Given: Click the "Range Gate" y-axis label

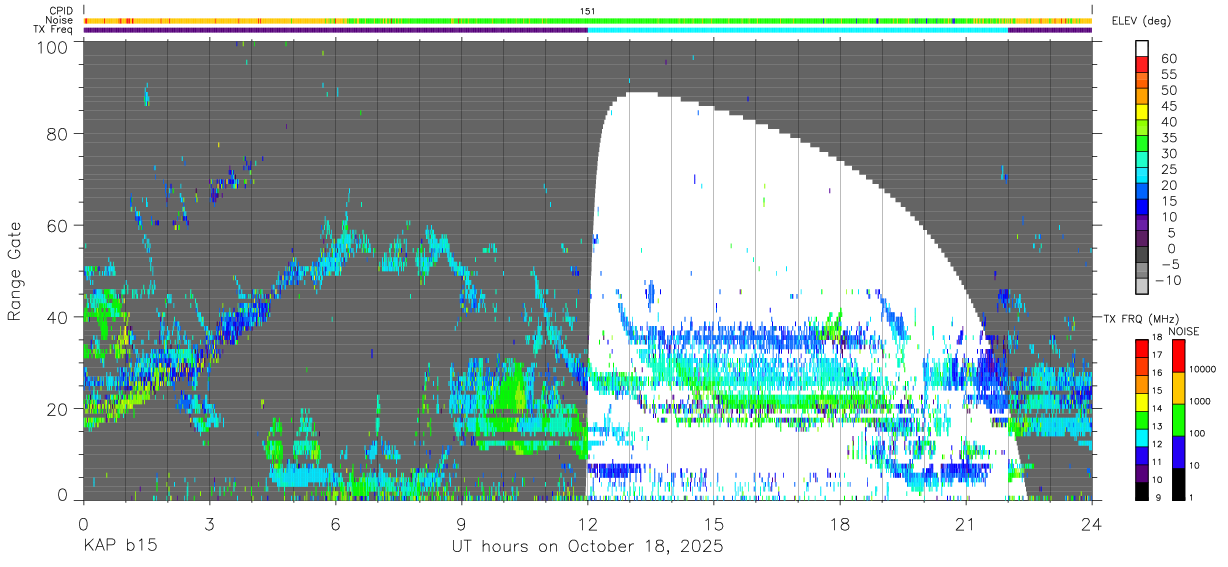Looking at the screenshot, I should (x=15, y=271).
